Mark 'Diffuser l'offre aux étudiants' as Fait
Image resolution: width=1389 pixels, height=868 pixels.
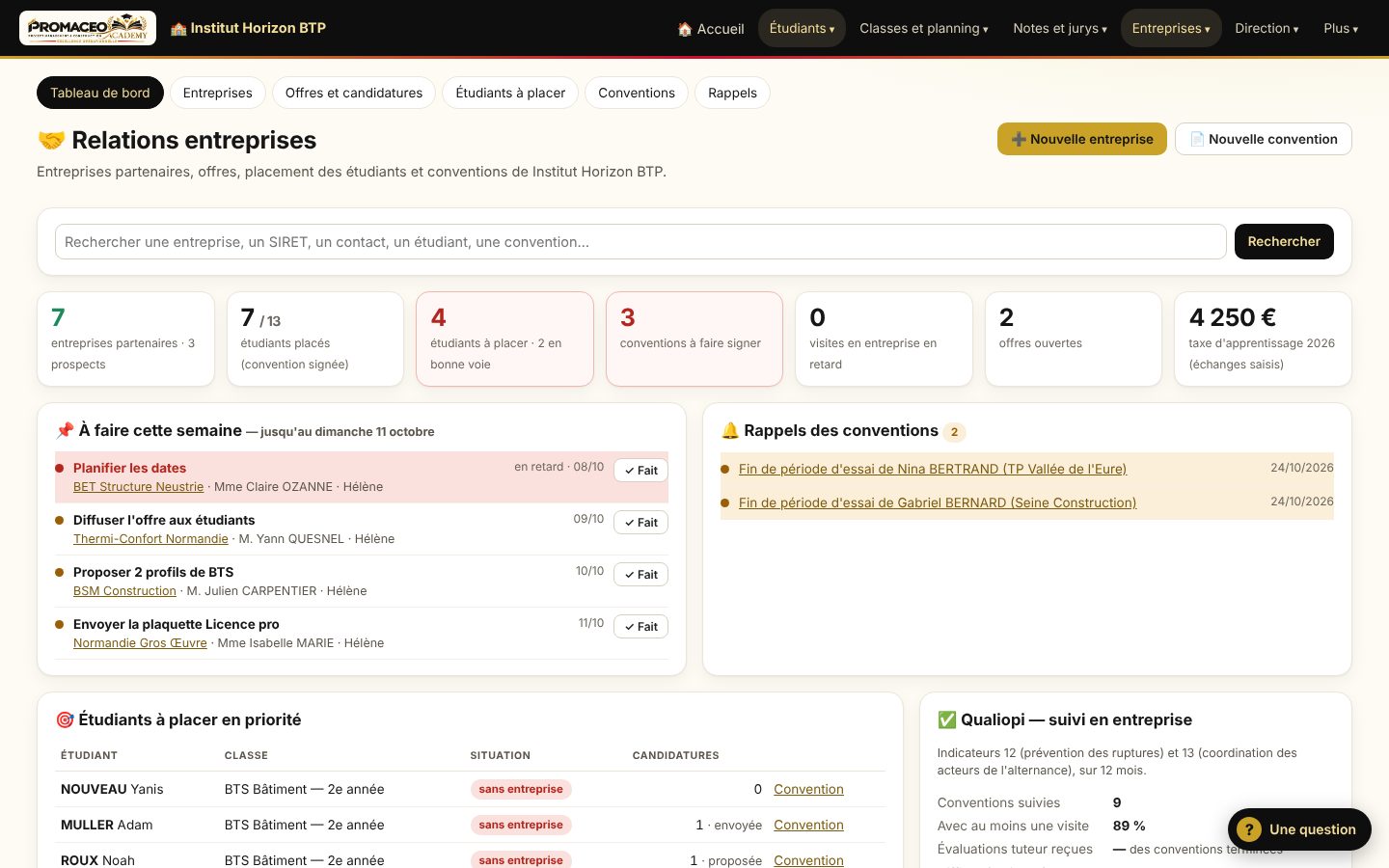click(640, 523)
